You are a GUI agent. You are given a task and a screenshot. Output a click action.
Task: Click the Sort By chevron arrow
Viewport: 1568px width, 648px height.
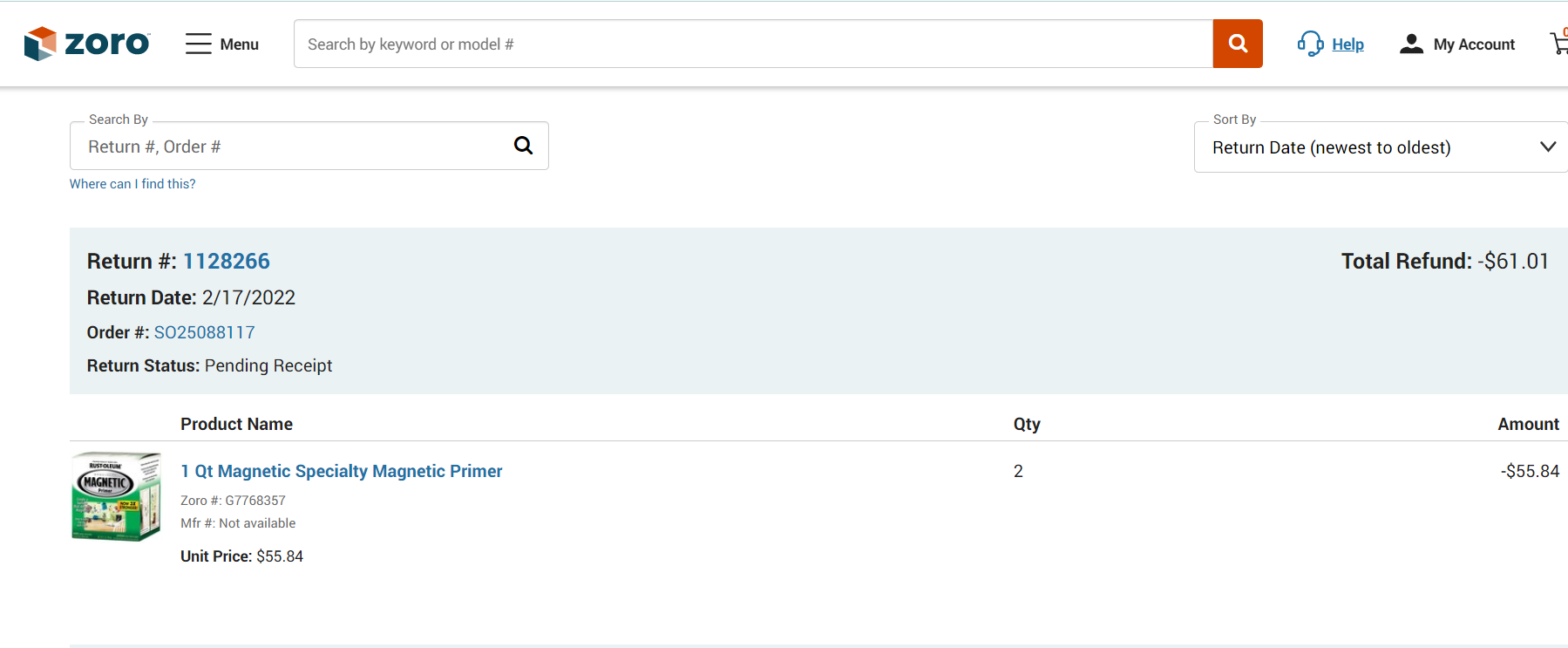pos(1548,147)
